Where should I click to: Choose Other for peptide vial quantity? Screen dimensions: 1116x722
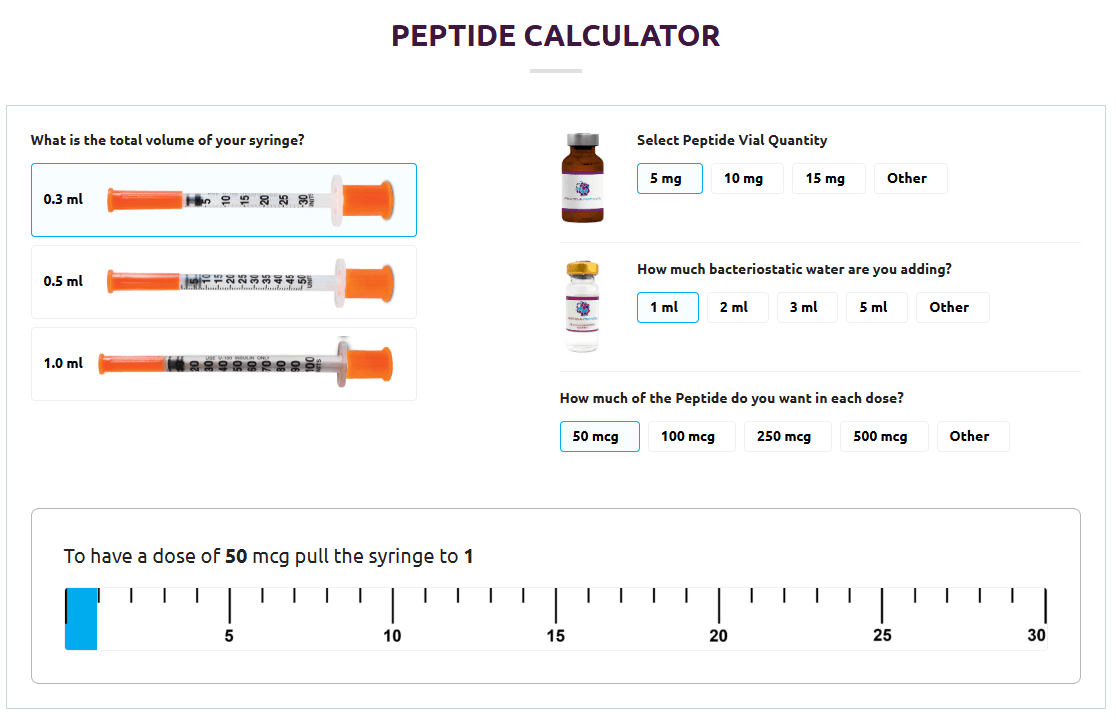tap(910, 179)
